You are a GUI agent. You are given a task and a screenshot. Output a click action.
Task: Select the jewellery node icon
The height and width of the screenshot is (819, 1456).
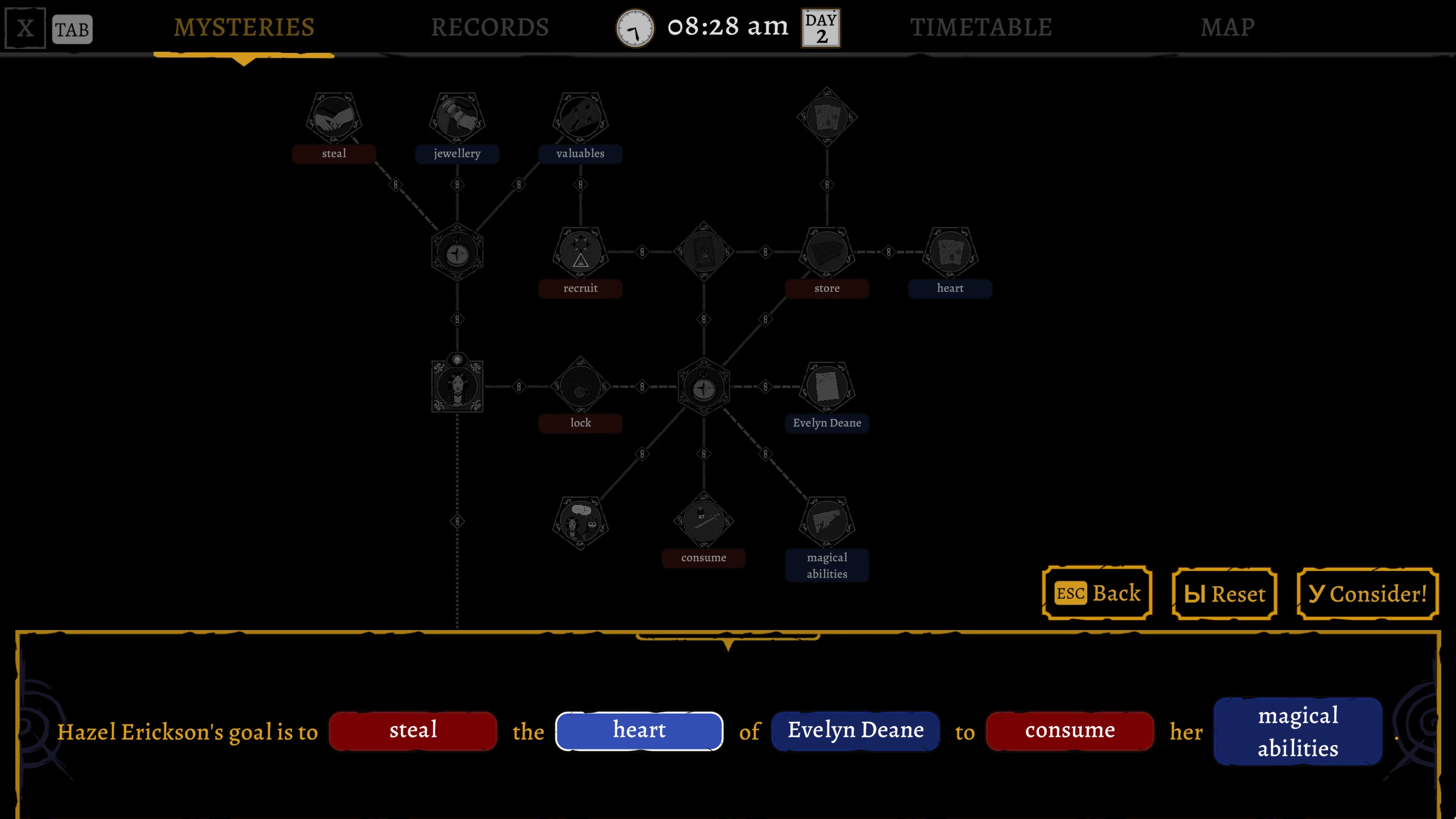(x=457, y=118)
